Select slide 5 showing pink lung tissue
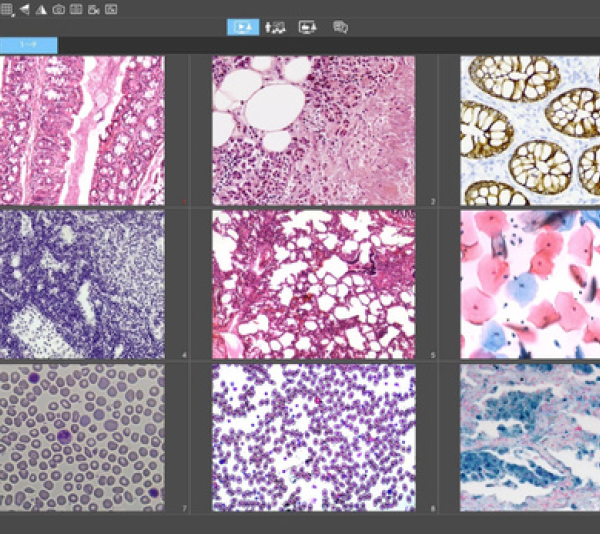 (x=313, y=284)
